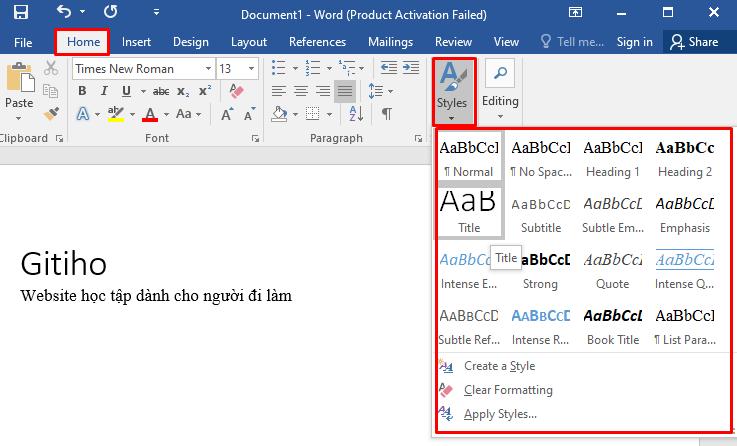Click the Clear All Formatting eraser icon
The width and height of the screenshot is (737, 446).
tap(236, 91)
